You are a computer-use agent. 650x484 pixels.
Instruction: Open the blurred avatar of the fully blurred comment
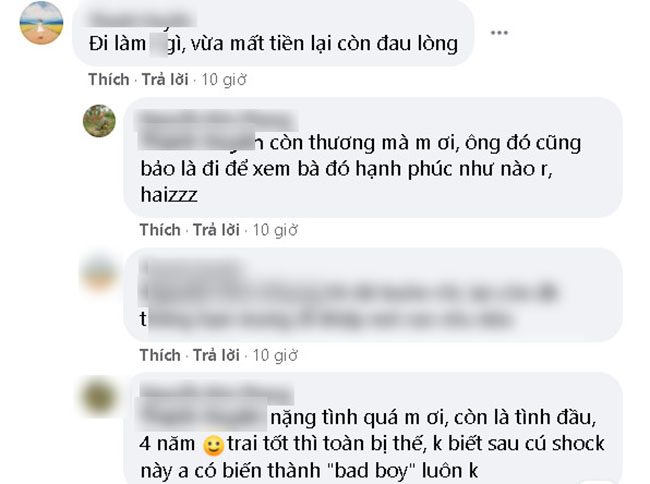coord(99,272)
